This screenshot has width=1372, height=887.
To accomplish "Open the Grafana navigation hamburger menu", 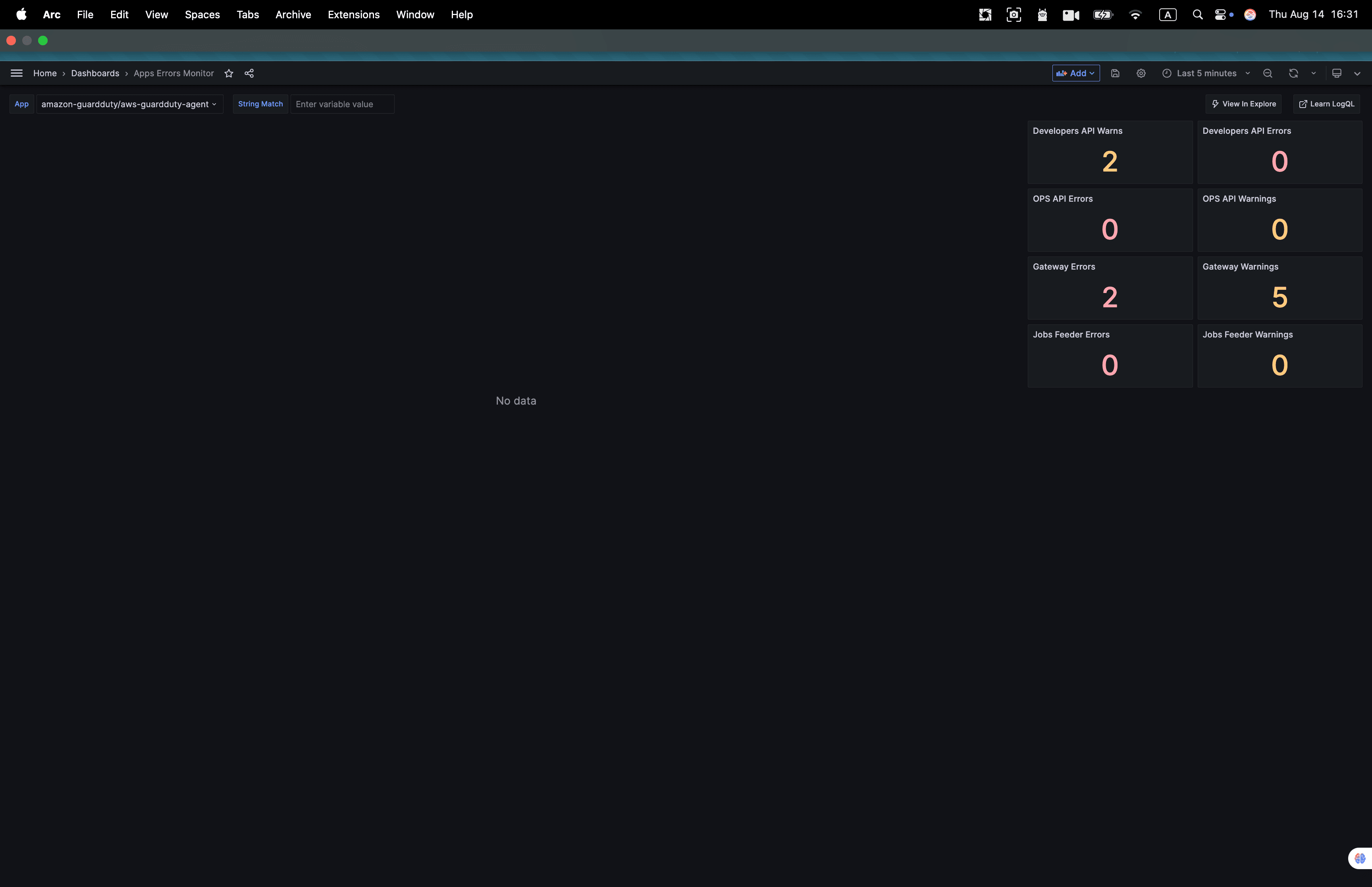I will (16, 73).
